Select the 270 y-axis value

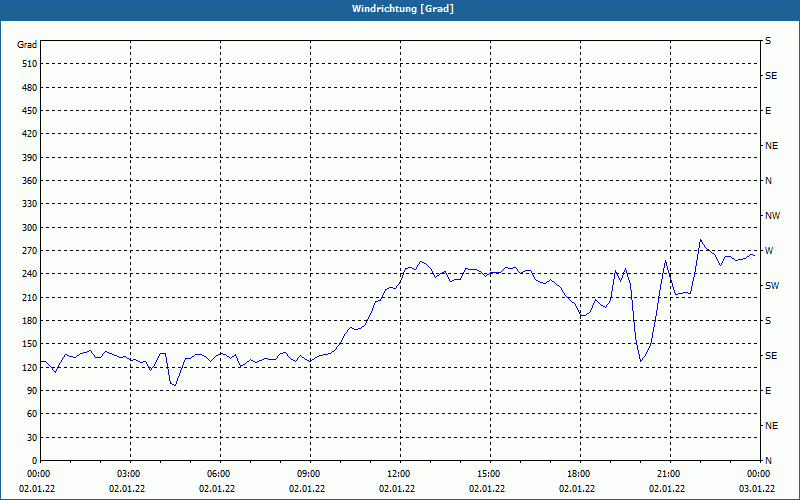tap(30, 251)
